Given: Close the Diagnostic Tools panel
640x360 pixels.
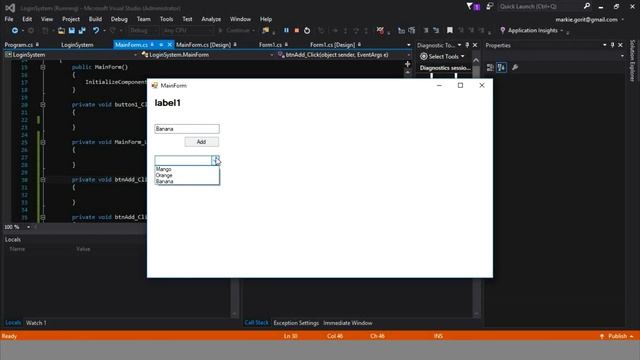Looking at the screenshot, I should click(x=475, y=45).
